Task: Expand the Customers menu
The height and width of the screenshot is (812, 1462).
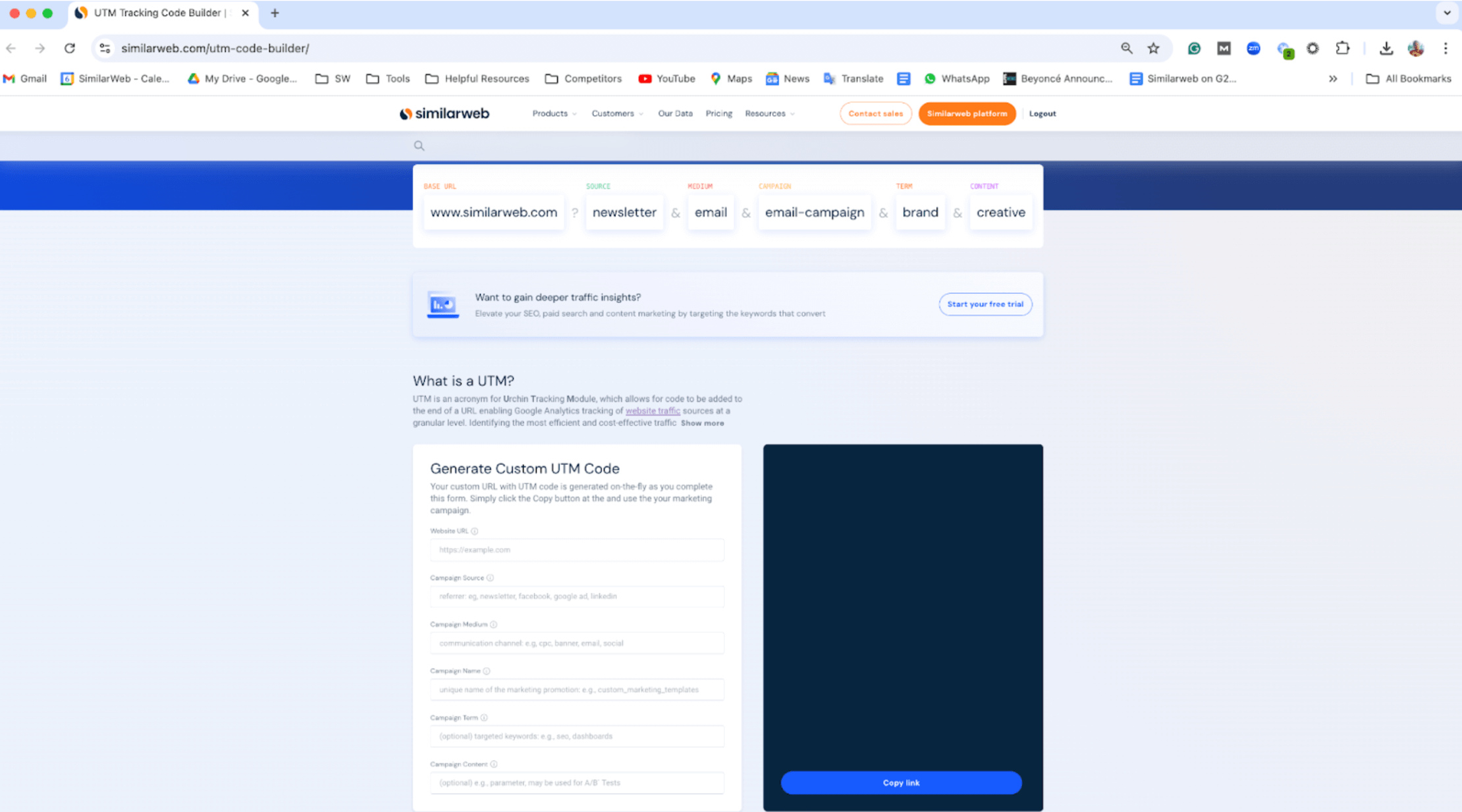Action: point(617,113)
